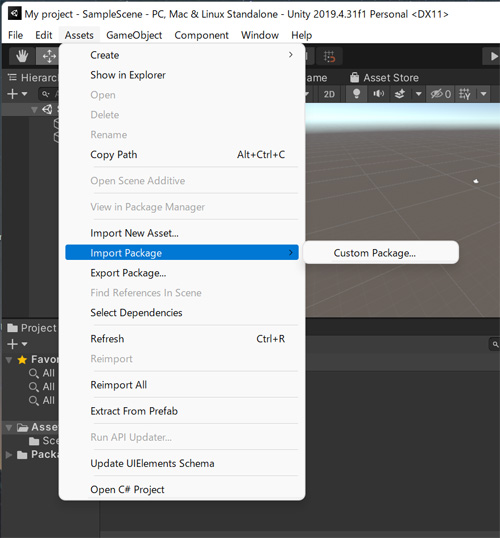
Task: Select third All search under Favorites
Action: click(x=42, y=400)
